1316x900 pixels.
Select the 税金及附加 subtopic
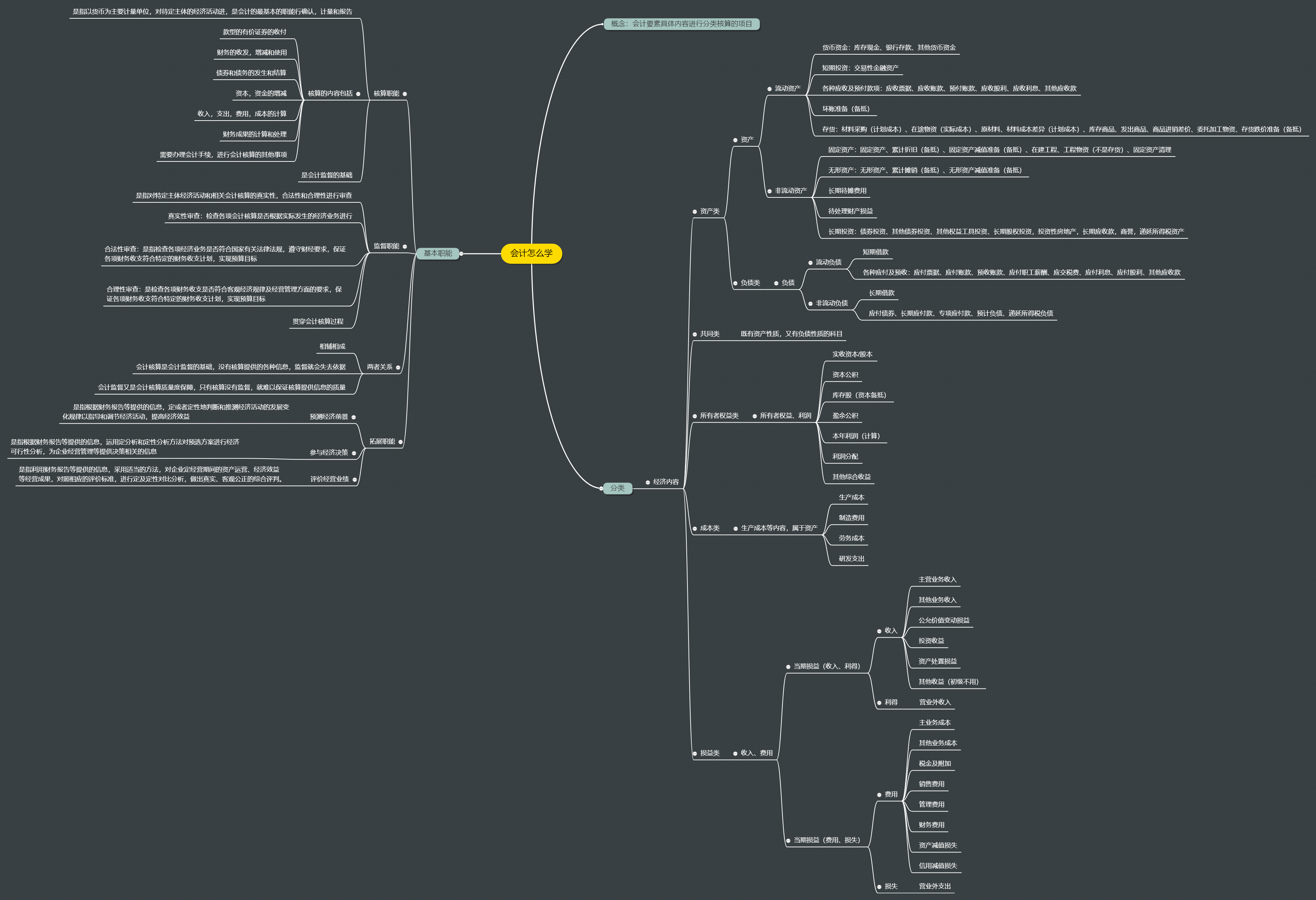click(935, 764)
